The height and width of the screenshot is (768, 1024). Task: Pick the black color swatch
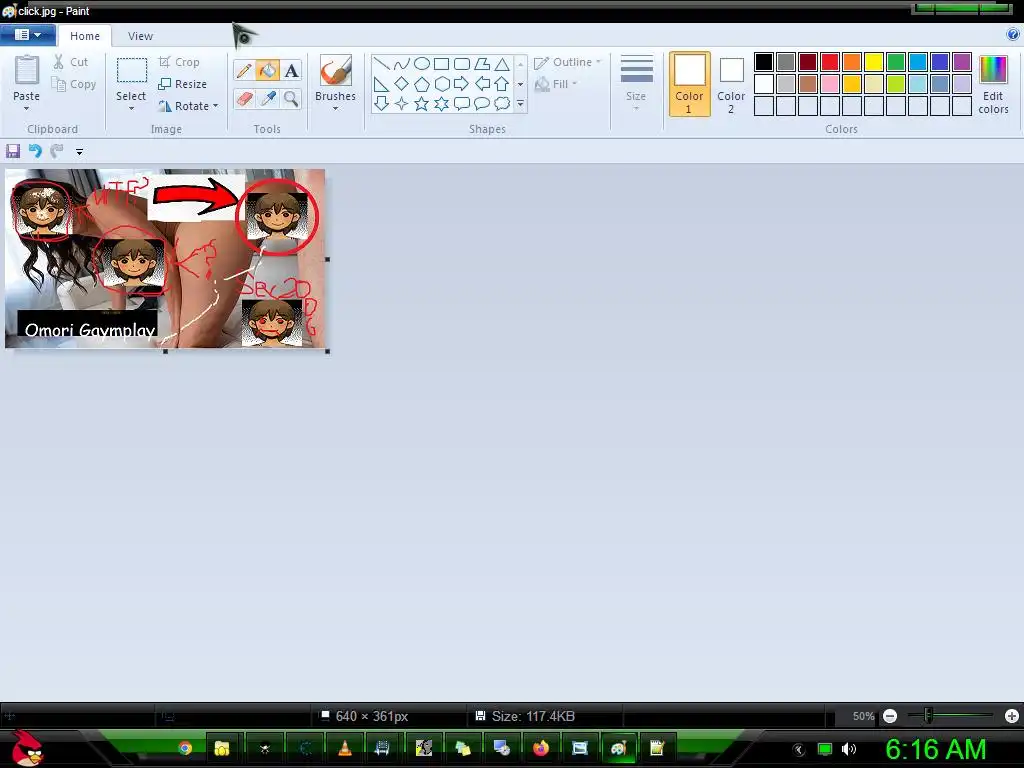click(x=763, y=62)
